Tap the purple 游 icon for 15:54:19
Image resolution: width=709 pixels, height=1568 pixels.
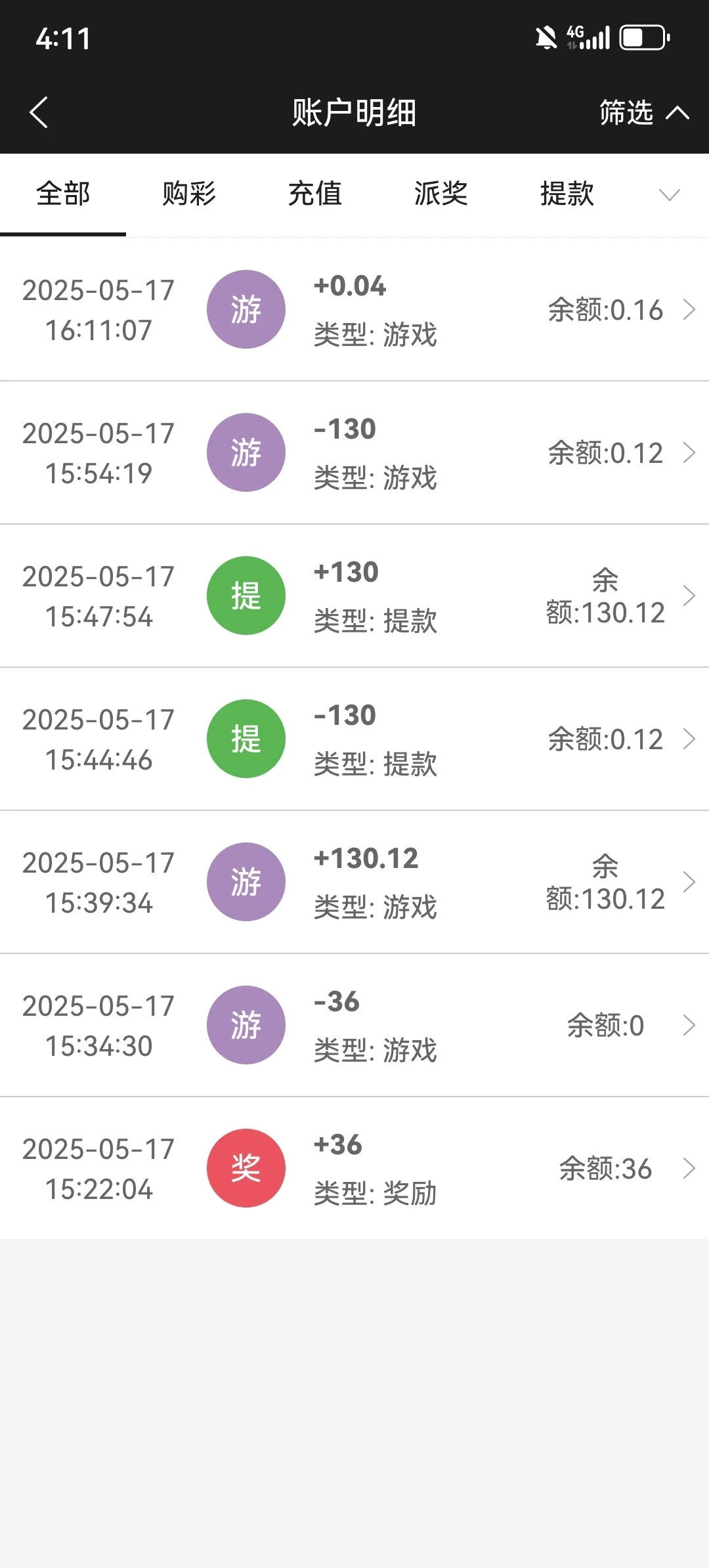pos(246,452)
